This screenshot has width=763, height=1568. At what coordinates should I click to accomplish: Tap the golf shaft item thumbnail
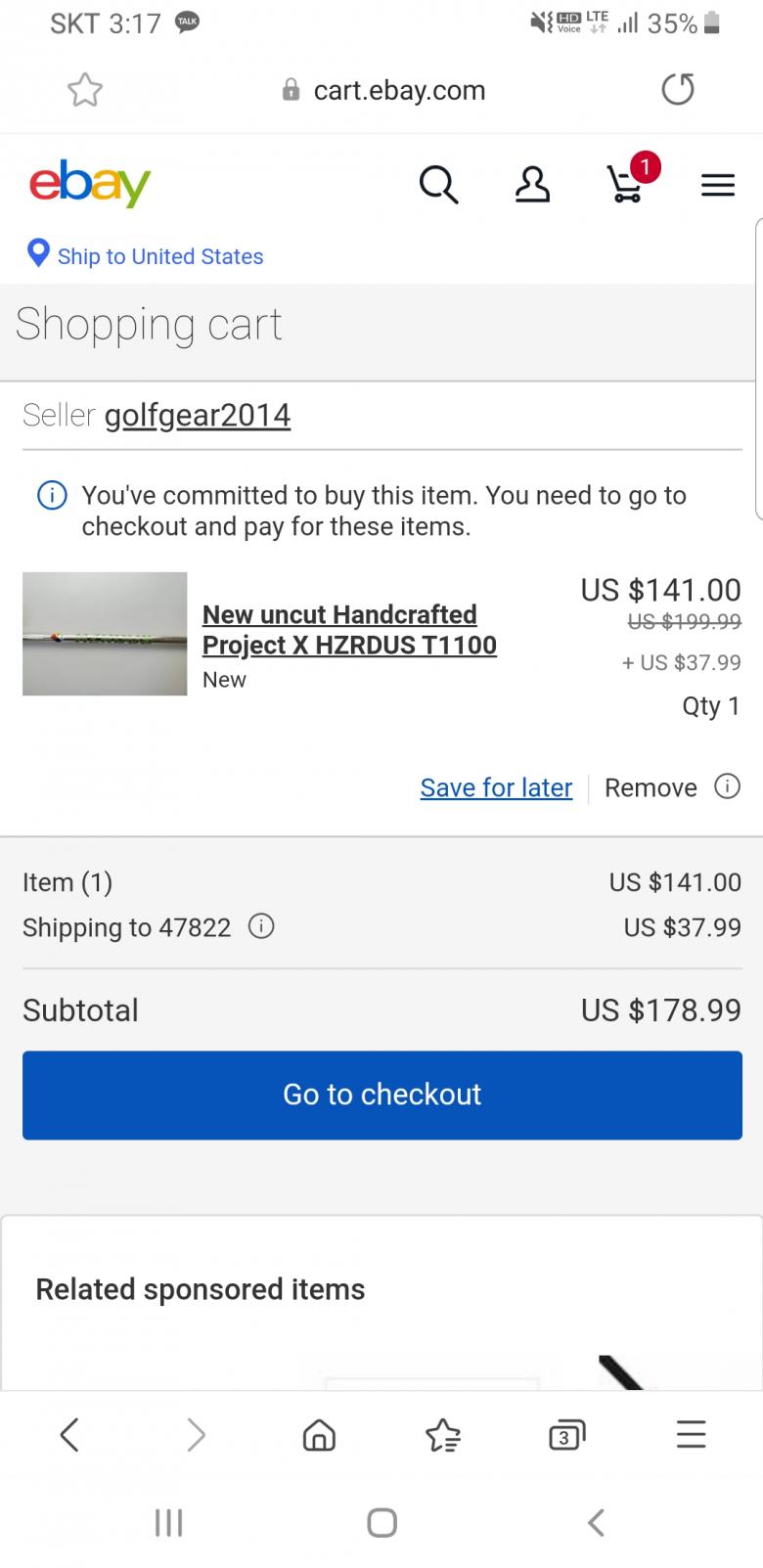click(105, 634)
